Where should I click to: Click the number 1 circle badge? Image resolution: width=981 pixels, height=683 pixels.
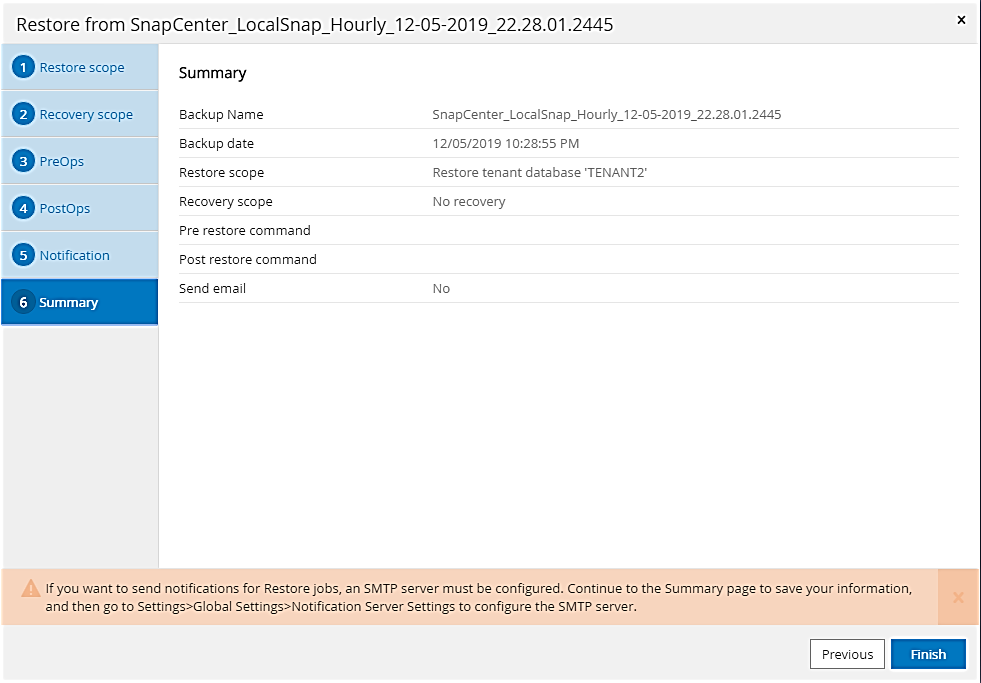coord(23,68)
